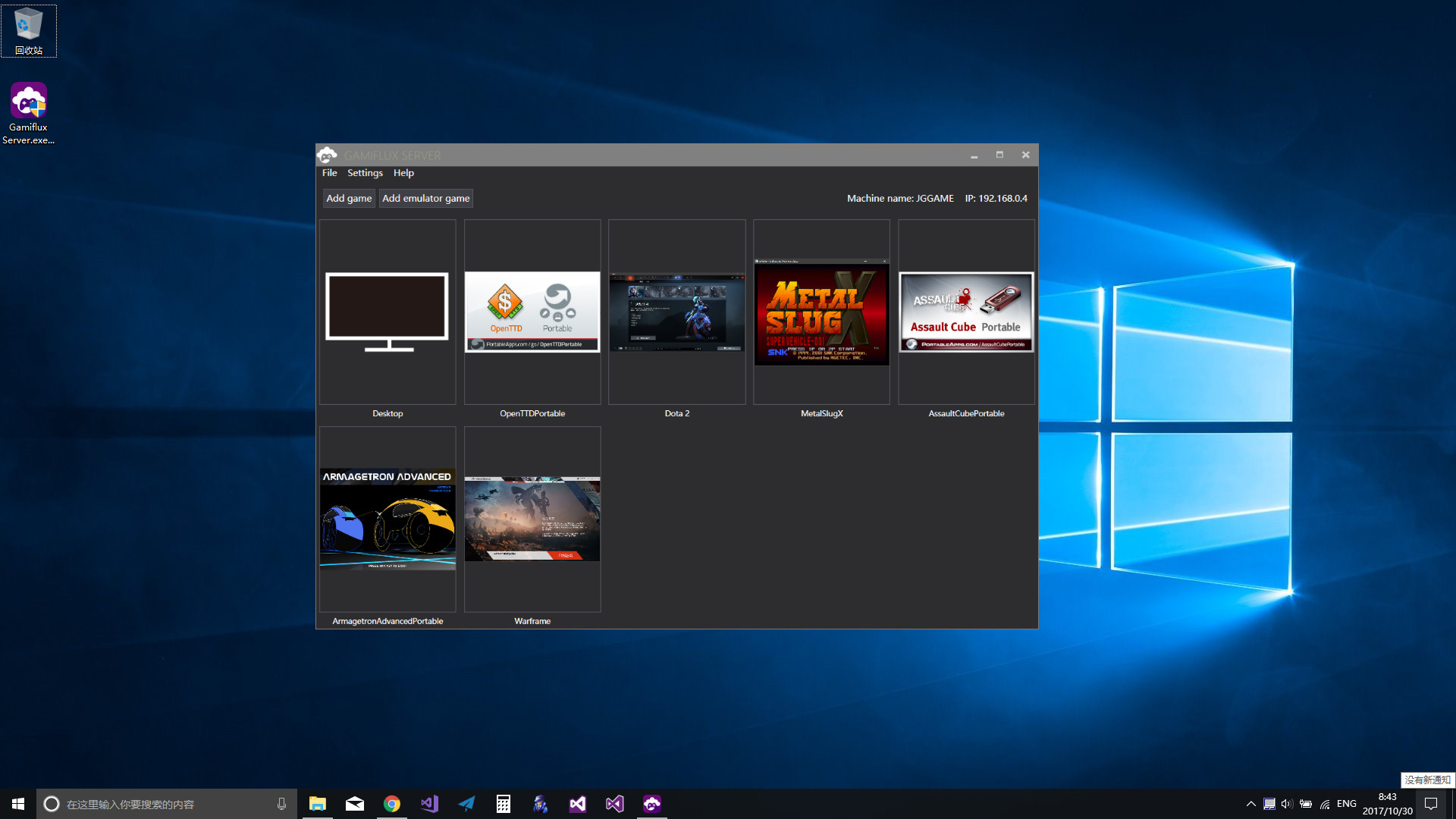This screenshot has width=1456, height=819.
Task: Select the MetalSlugX game thumbnail
Action: point(821,312)
